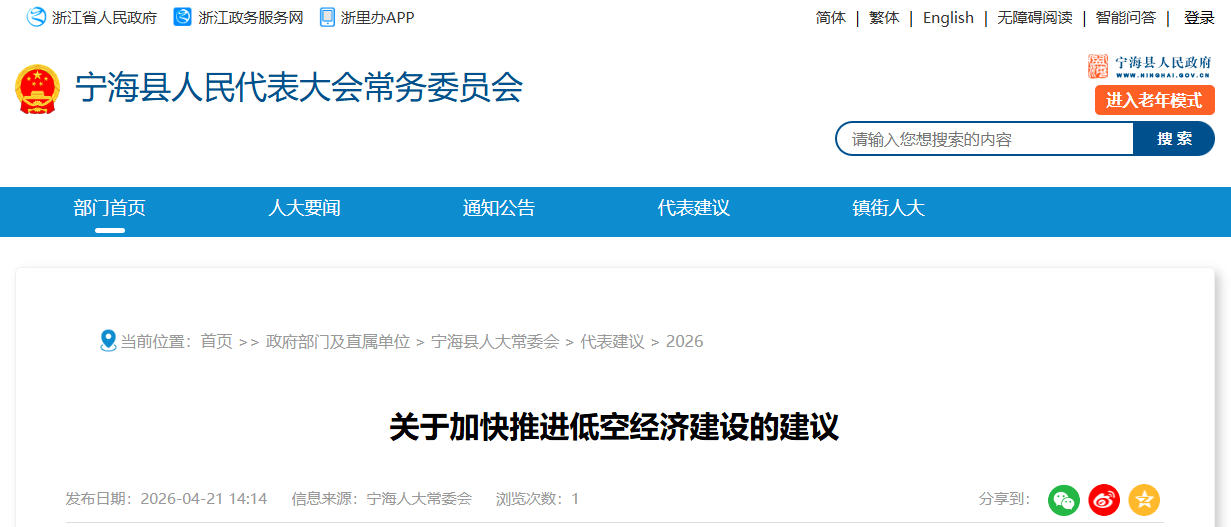Screen dimensions: 1231x527
Task: Share to QQ Zone star icon
Action: (x=1144, y=500)
